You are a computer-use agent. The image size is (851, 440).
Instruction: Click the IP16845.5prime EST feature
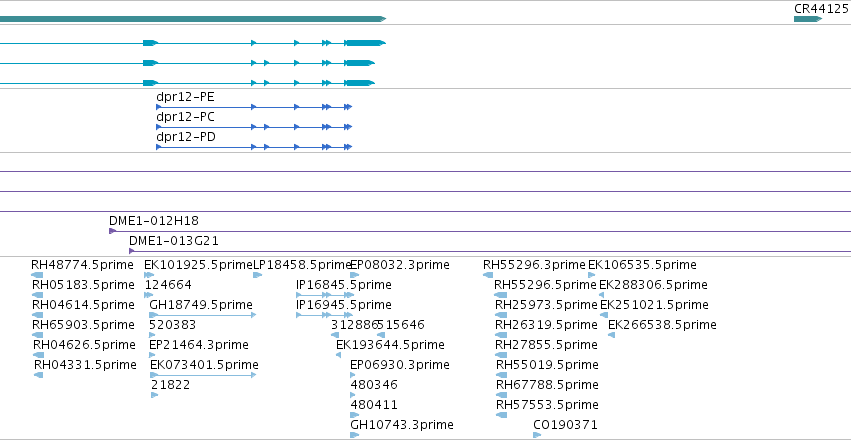point(325,295)
